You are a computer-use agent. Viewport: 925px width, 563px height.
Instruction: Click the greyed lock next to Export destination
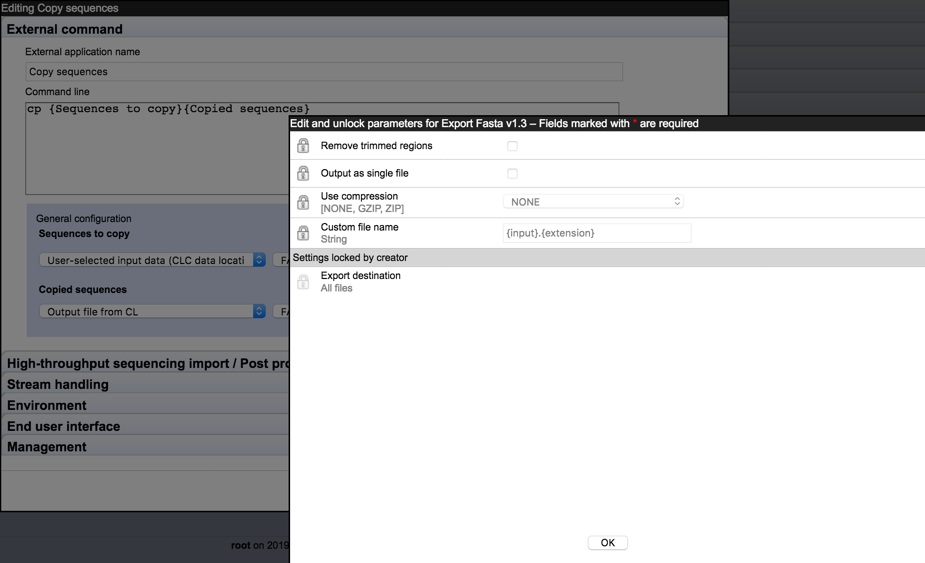coord(303,282)
